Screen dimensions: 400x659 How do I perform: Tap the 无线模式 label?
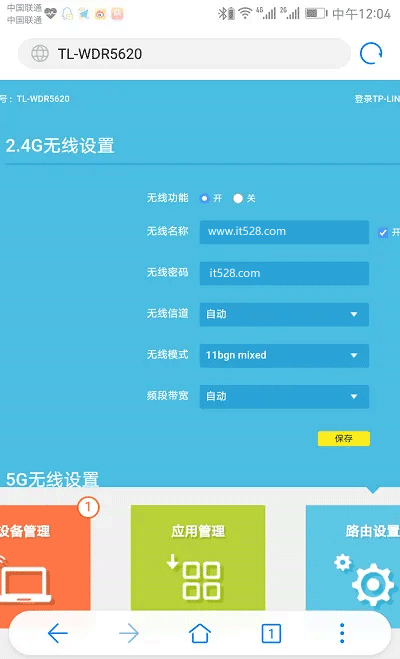coord(167,355)
